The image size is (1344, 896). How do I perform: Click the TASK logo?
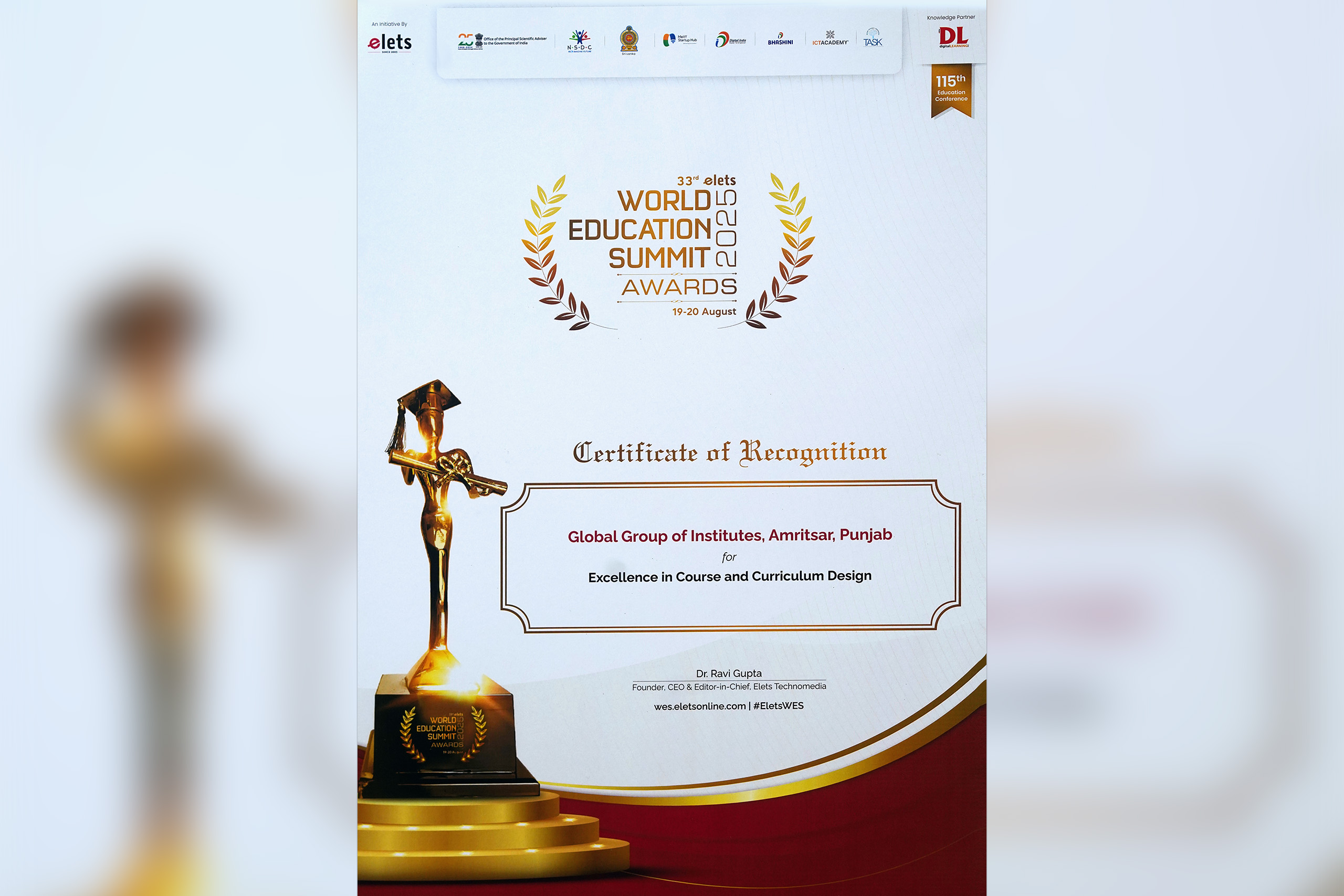tap(873, 38)
